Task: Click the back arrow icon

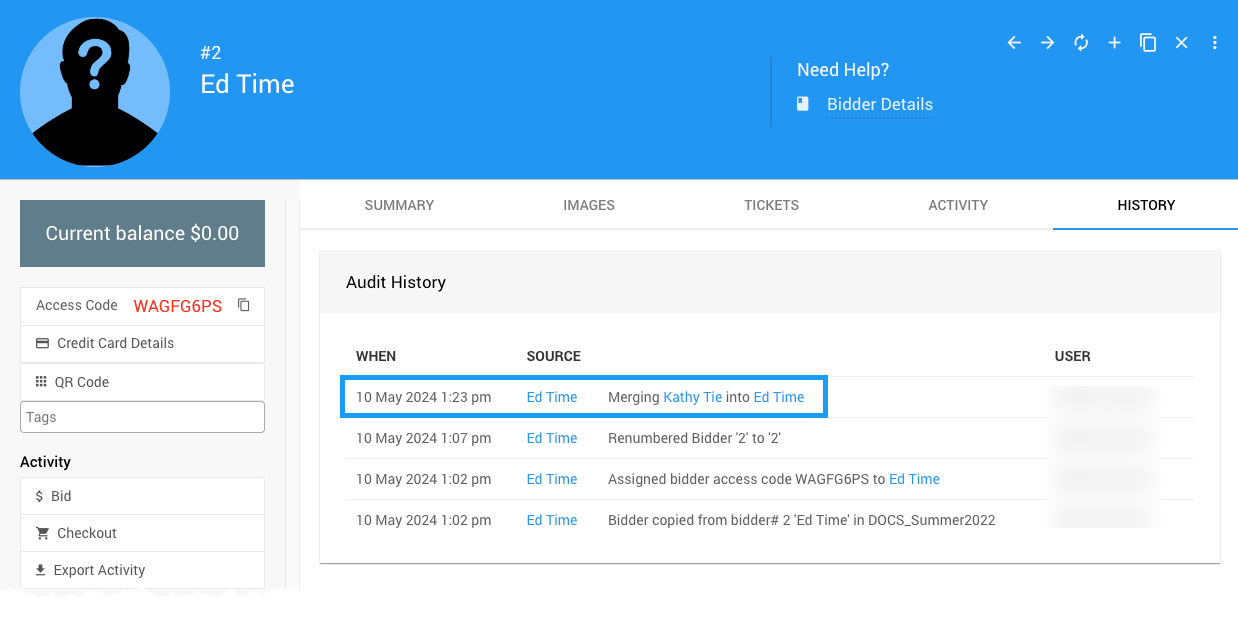Action: pyautogui.click(x=1014, y=43)
